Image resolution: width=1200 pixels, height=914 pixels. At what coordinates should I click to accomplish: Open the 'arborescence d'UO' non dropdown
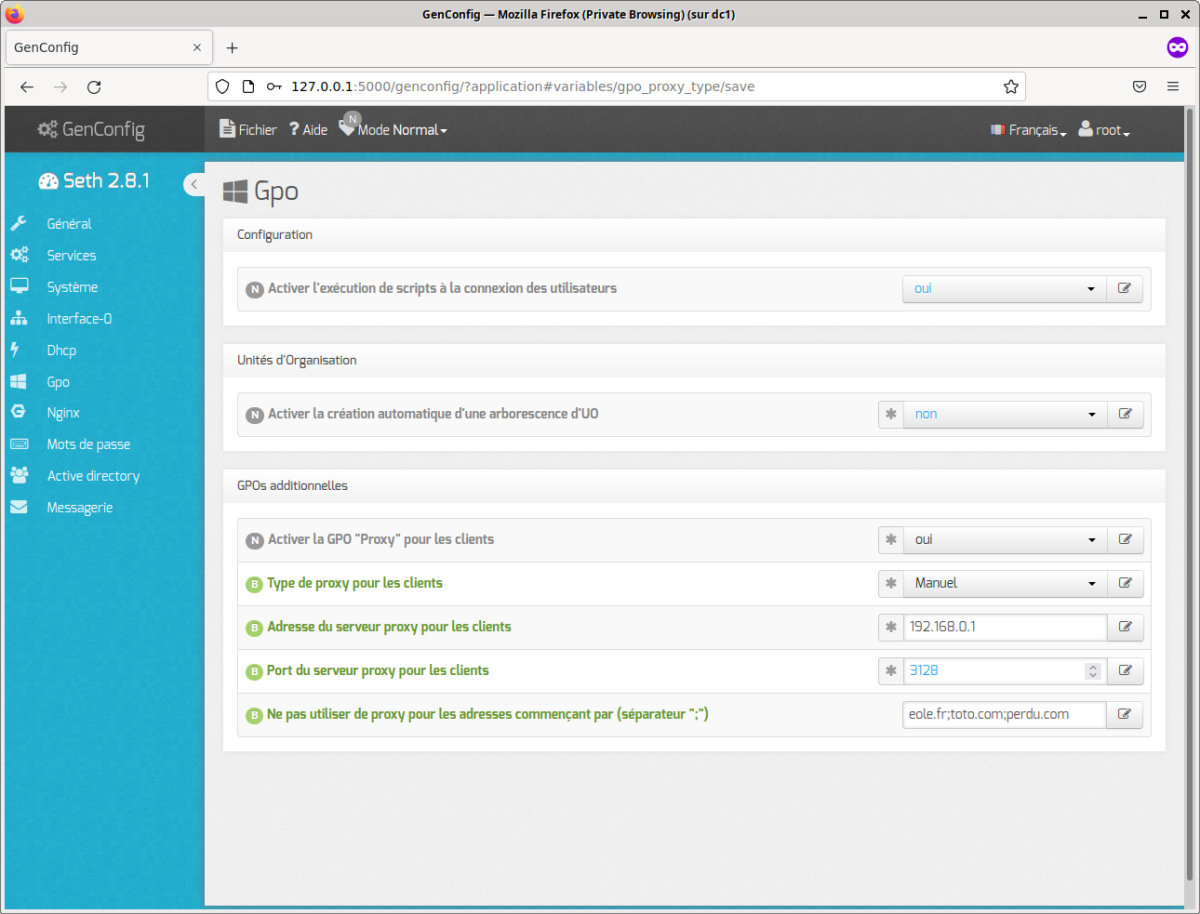[1004, 414]
